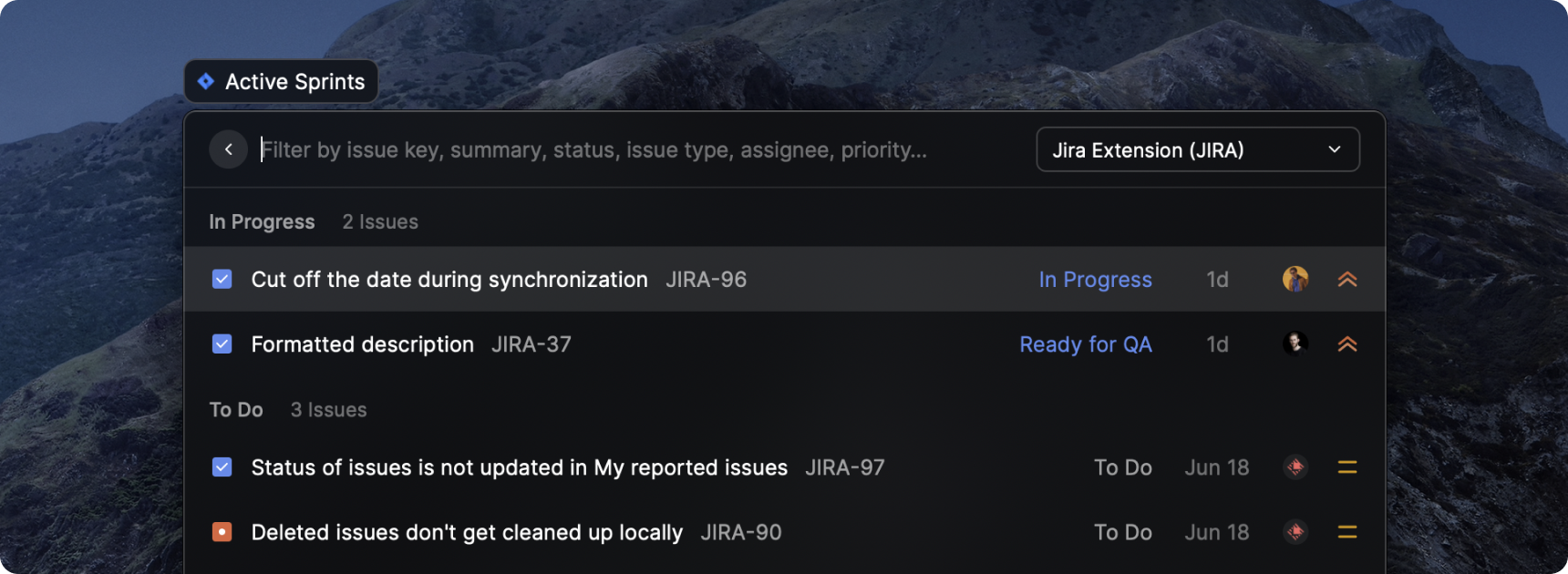
Task: Click assignee avatar on JIRA-37 row
Action: click(x=1295, y=343)
